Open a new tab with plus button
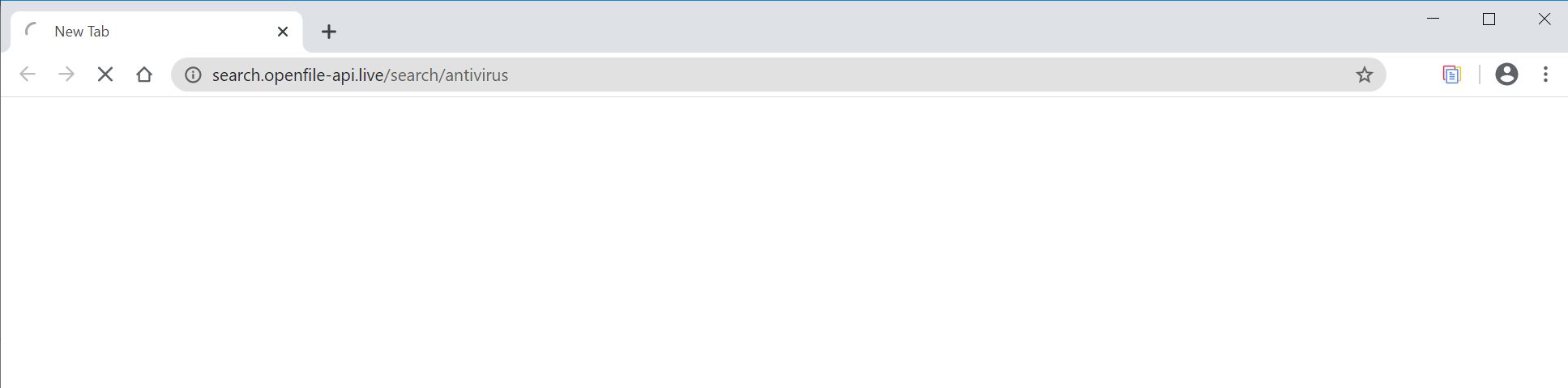The width and height of the screenshot is (1568, 388). point(328,32)
